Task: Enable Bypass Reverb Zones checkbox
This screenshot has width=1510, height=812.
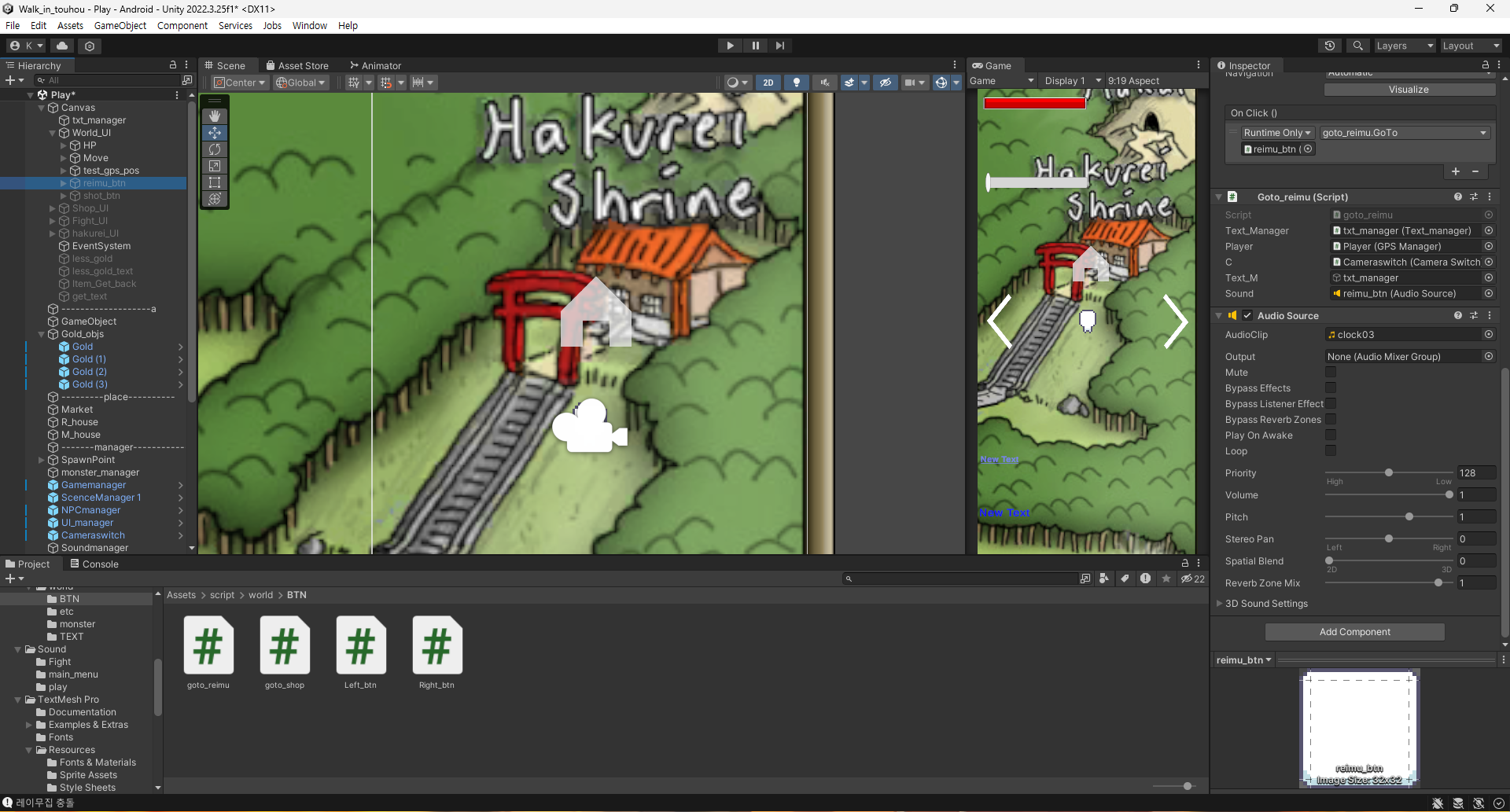Action: pos(1331,420)
